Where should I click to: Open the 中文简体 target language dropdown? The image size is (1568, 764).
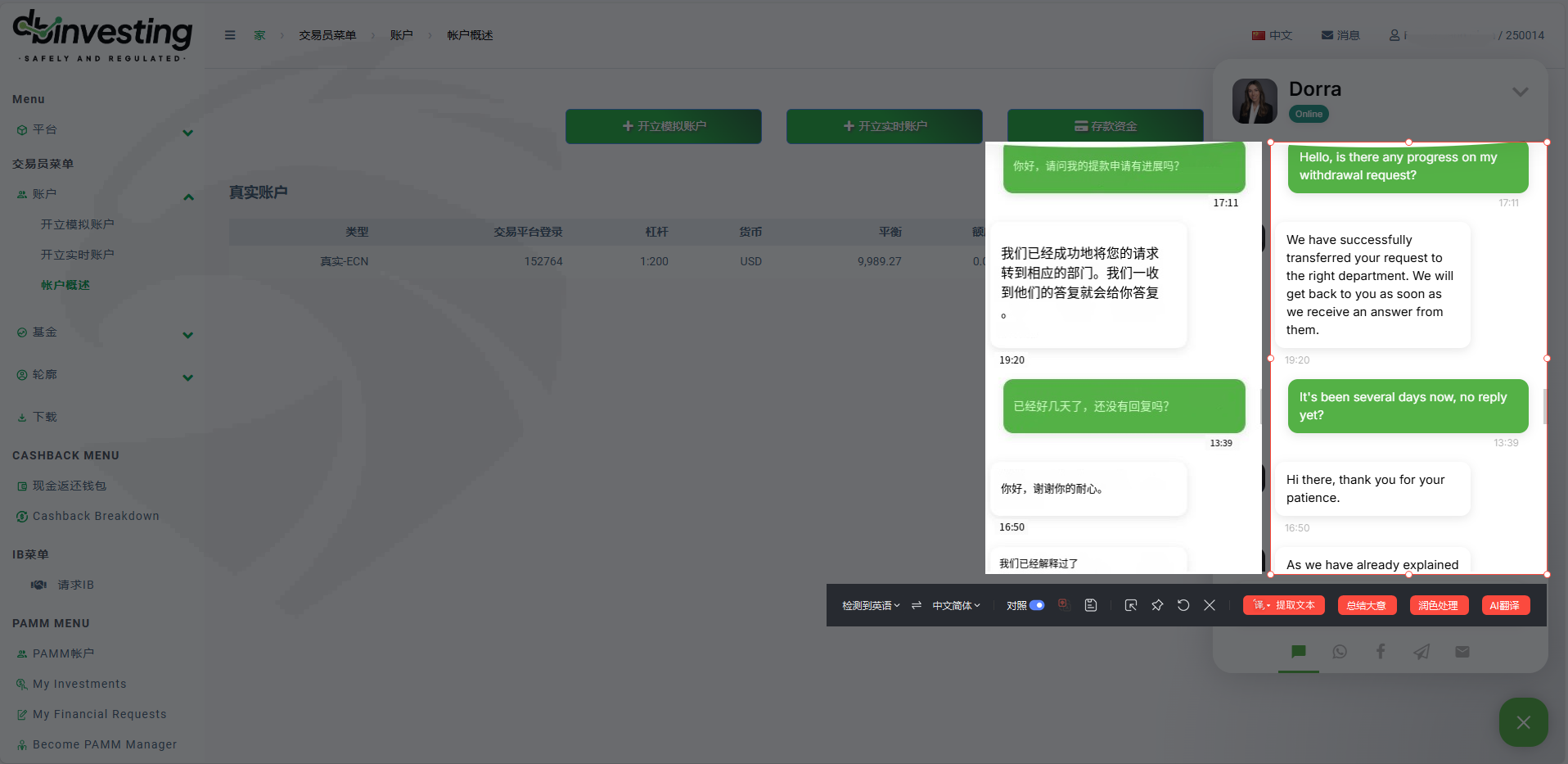[x=956, y=605]
